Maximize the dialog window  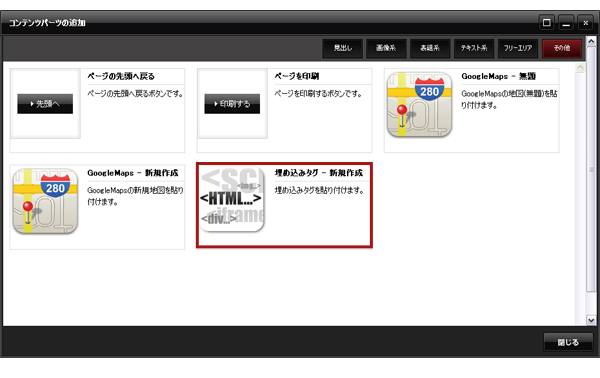546,23
